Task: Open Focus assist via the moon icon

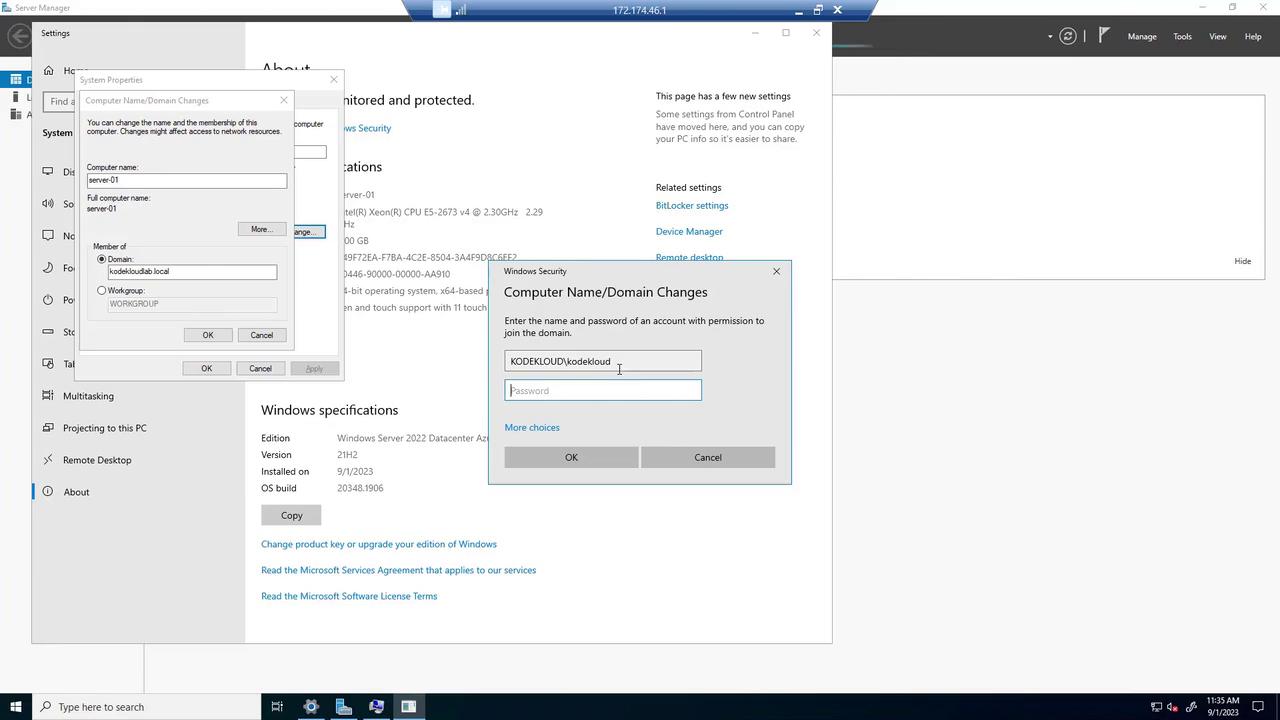Action: coord(48,267)
